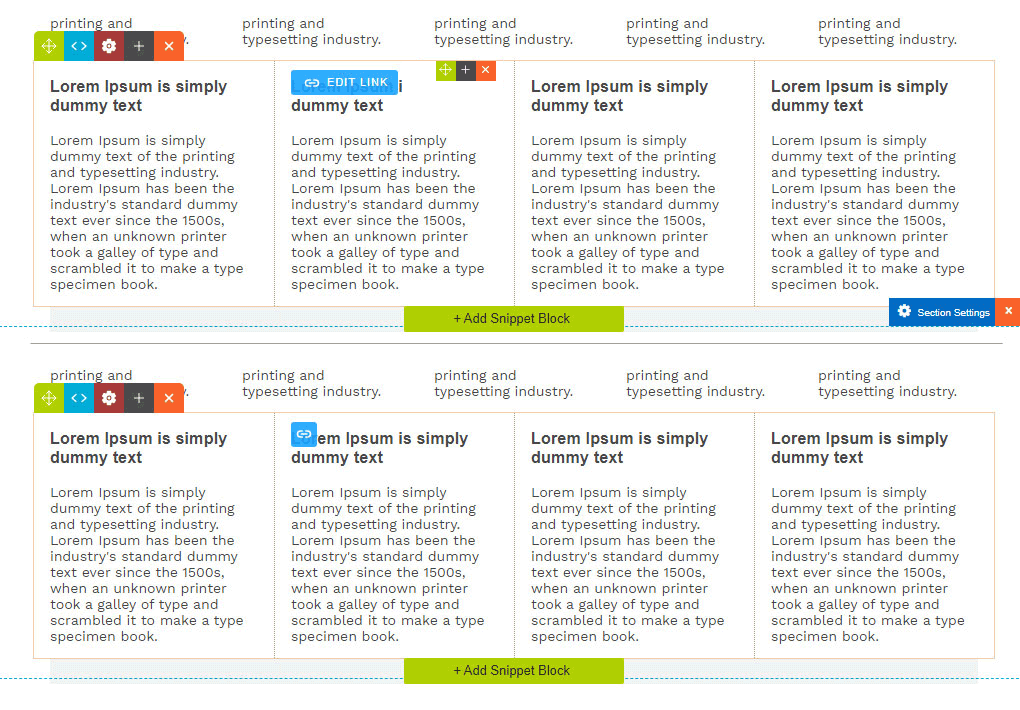Image resolution: width=1020 pixels, height=710 pixels.
Task: Click the move icon on second snippet toolbar
Action: pos(49,398)
